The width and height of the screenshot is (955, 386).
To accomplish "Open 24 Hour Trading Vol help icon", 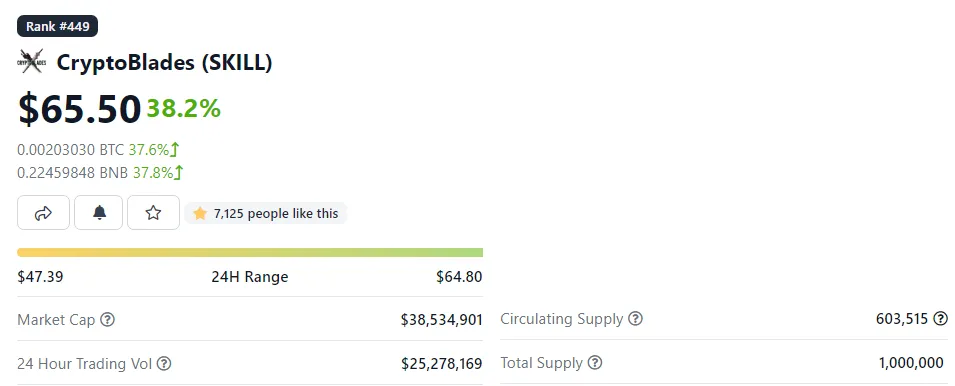I will pos(164,363).
